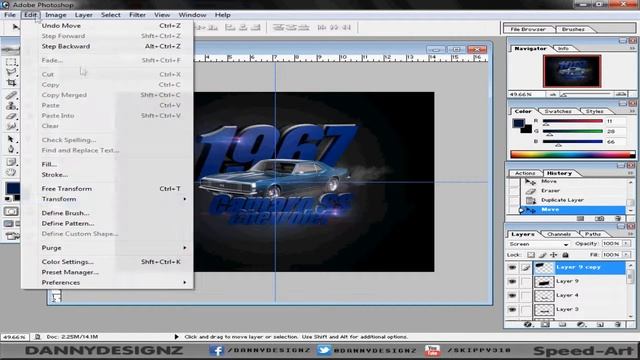Select the Pen tool
Image resolution: width=640 pixels, height=360 pixels.
pos(11,149)
